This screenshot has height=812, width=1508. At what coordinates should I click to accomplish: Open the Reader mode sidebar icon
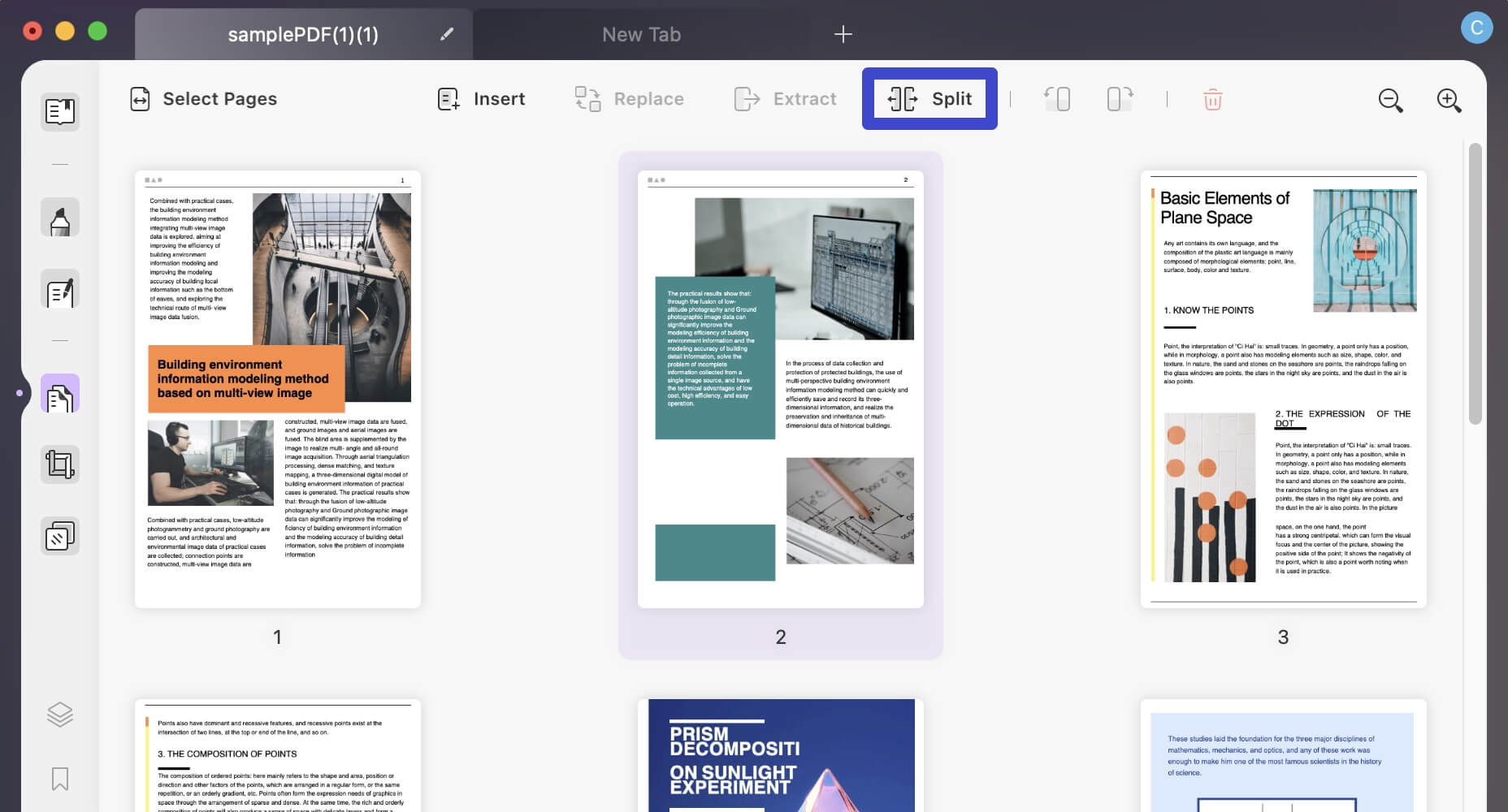point(60,111)
